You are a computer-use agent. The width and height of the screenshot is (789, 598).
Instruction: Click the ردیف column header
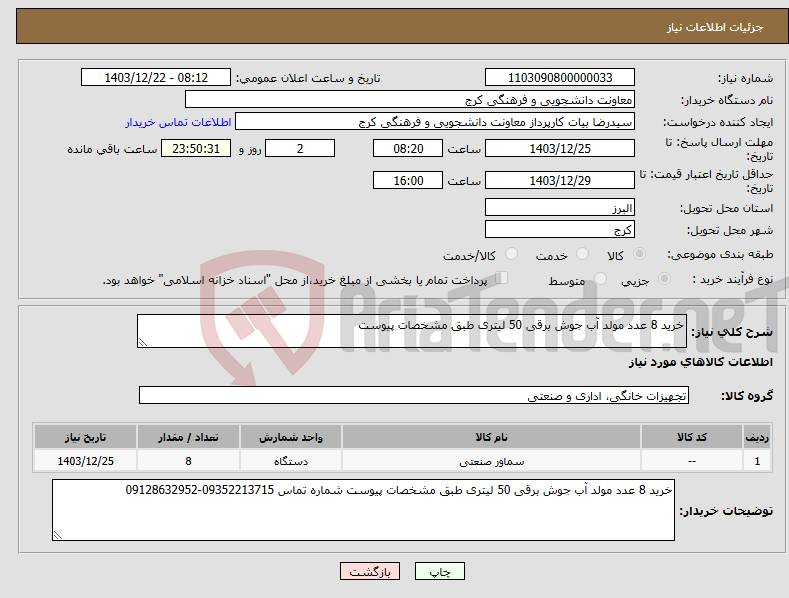(757, 437)
